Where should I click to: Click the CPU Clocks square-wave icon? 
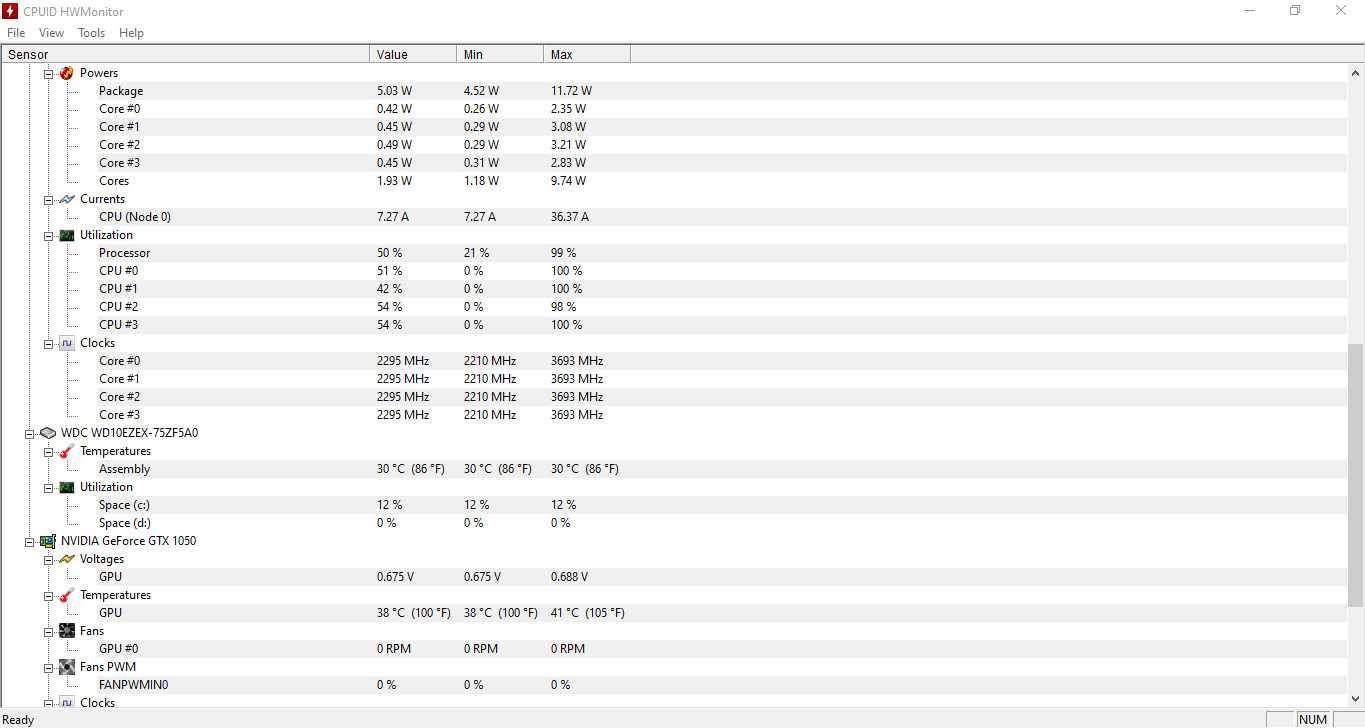click(67, 343)
